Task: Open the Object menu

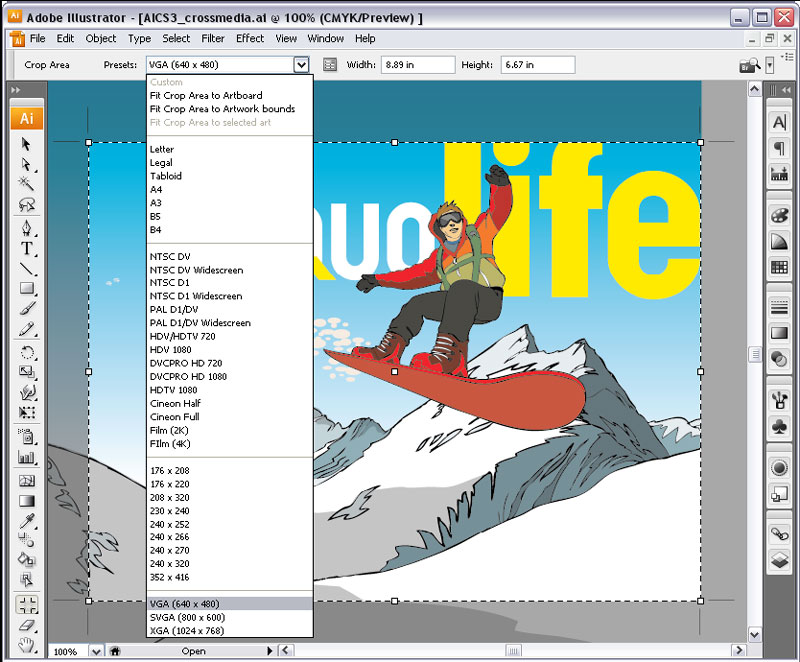Action: (x=101, y=39)
